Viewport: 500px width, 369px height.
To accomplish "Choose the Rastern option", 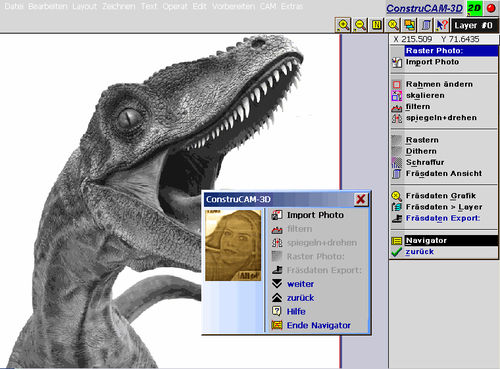I will point(422,140).
